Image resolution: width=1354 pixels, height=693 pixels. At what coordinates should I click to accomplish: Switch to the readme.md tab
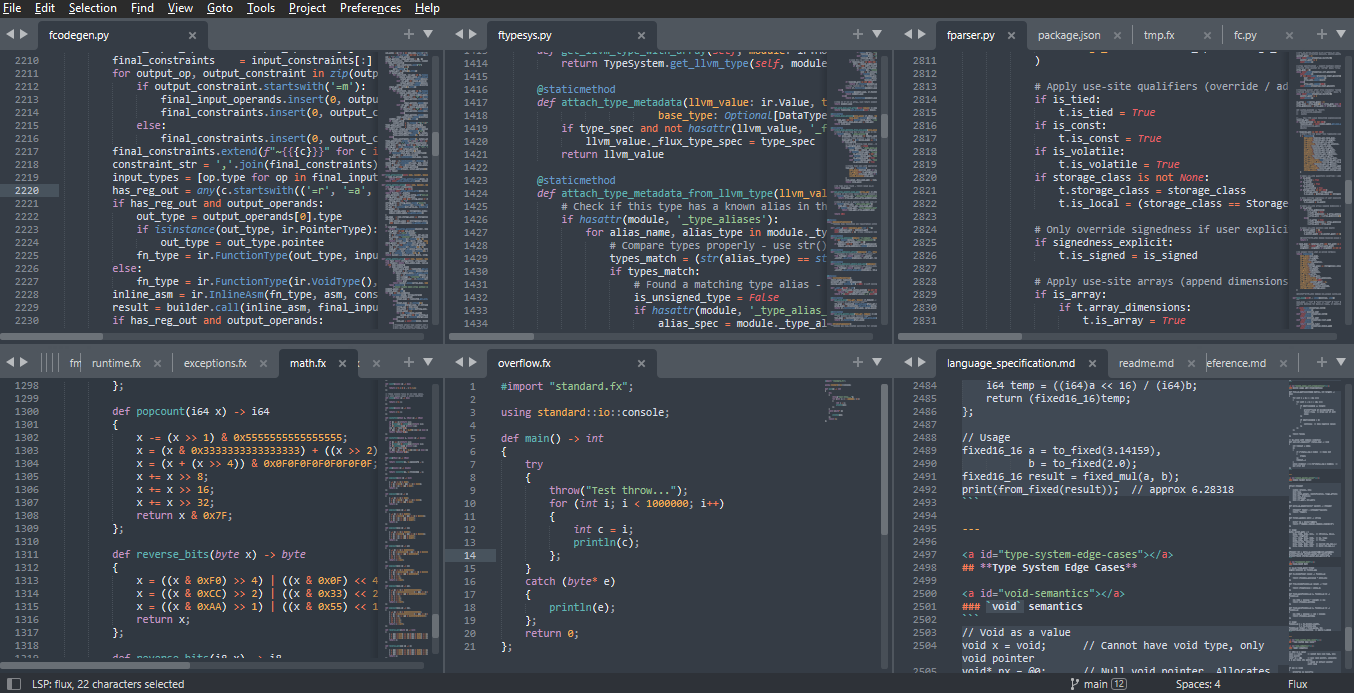click(1146, 363)
